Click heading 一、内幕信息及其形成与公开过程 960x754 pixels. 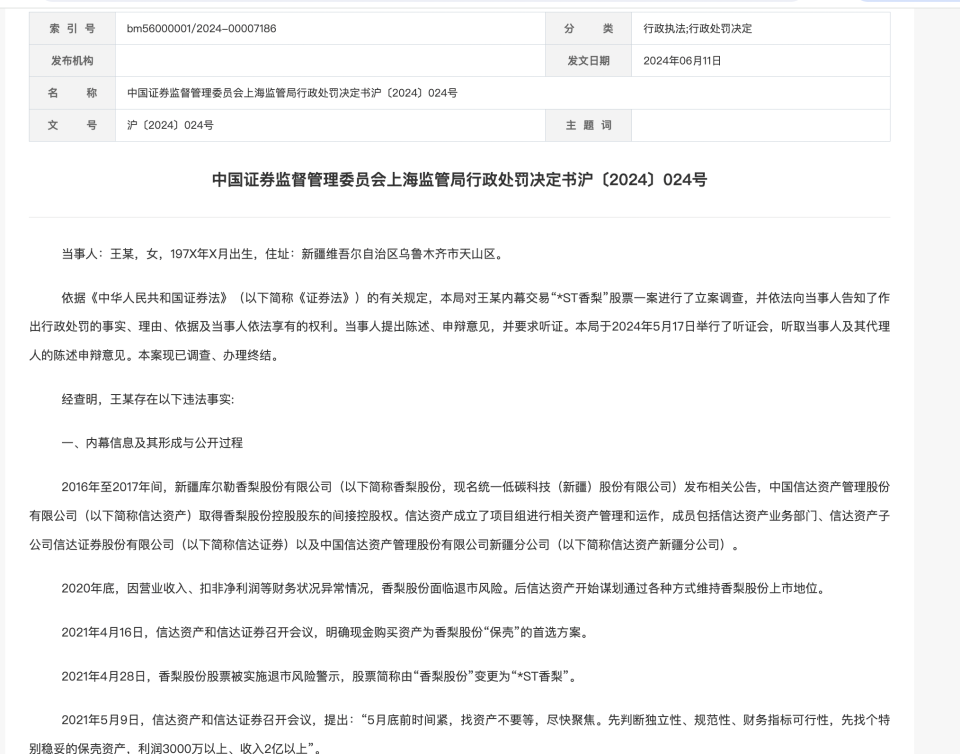pos(152,442)
